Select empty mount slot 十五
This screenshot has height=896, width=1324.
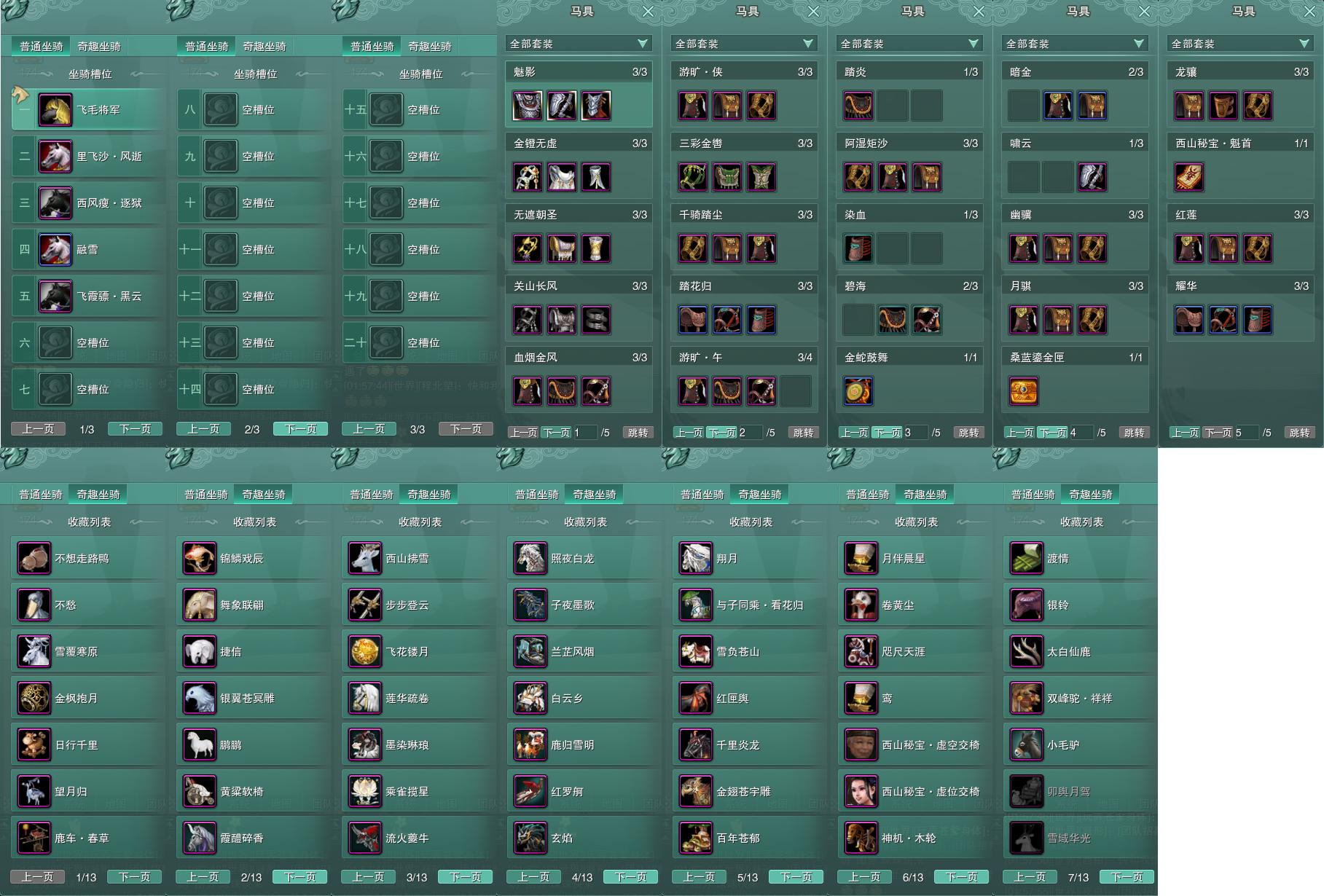click(x=418, y=110)
